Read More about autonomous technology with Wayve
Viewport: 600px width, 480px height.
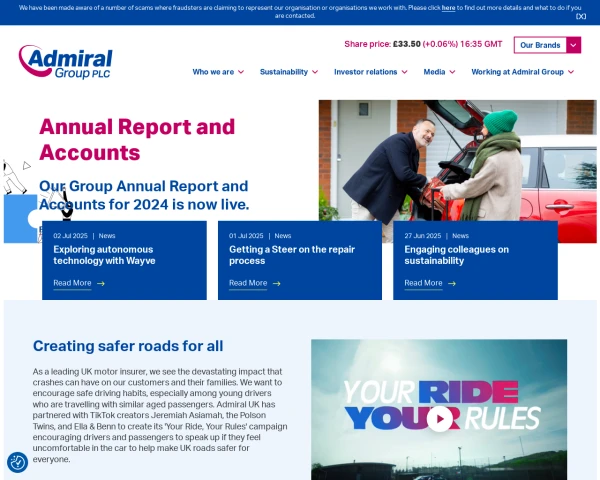(x=72, y=283)
